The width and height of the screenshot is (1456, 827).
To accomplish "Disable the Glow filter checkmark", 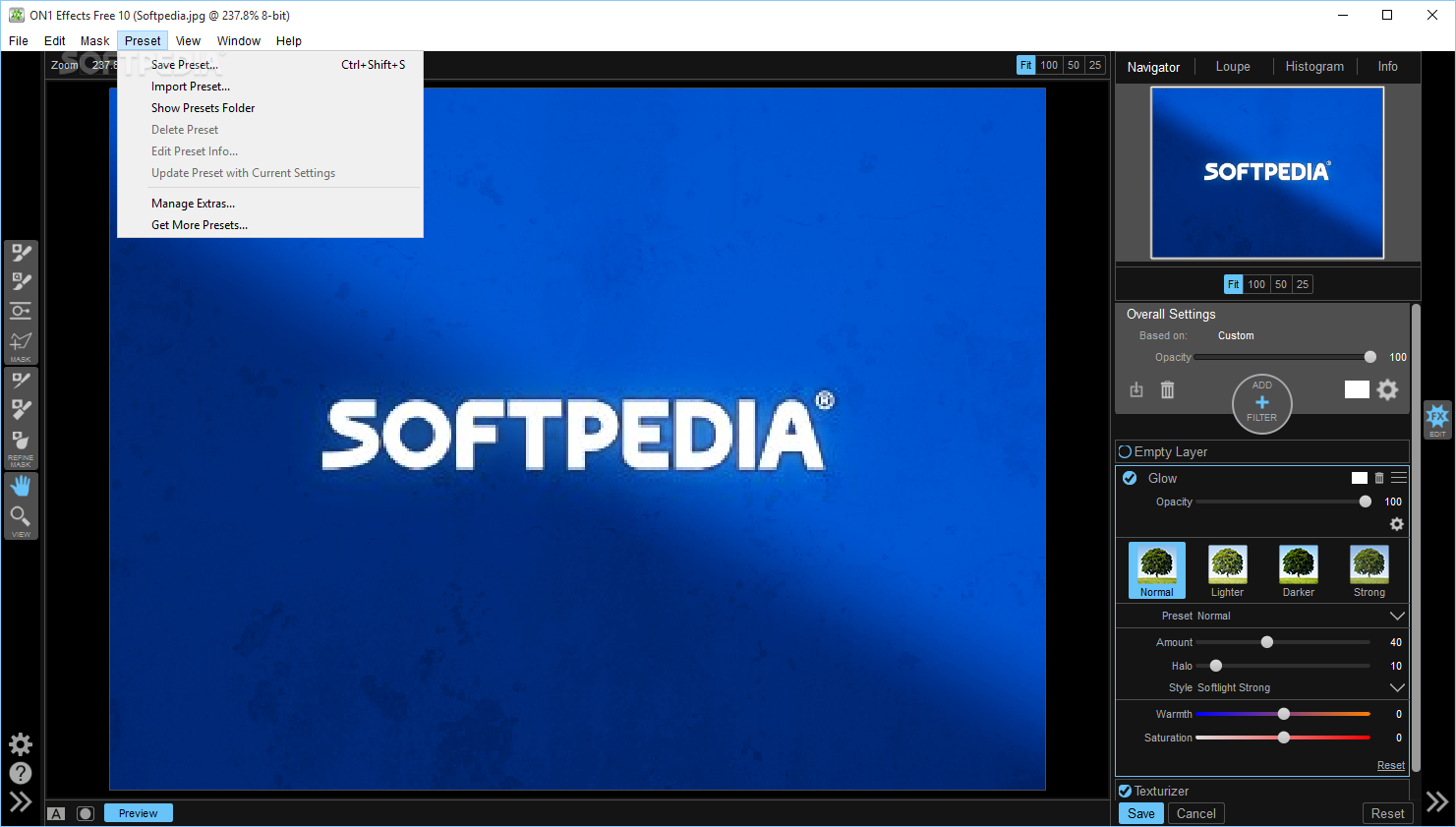I will [x=1130, y=478].
